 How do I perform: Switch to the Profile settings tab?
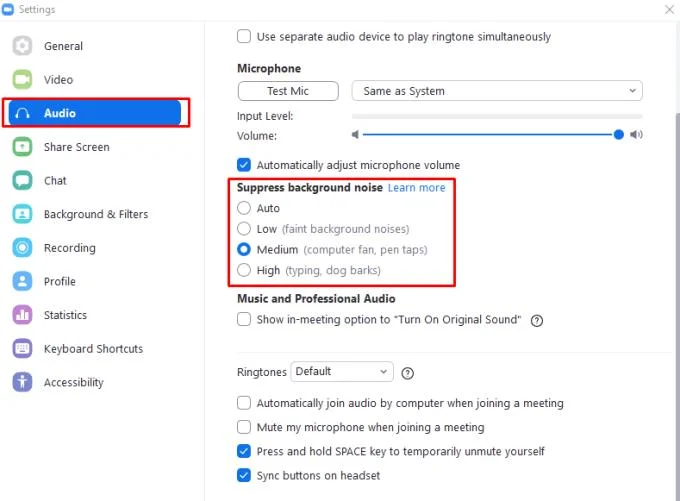(x=60, y=282)
